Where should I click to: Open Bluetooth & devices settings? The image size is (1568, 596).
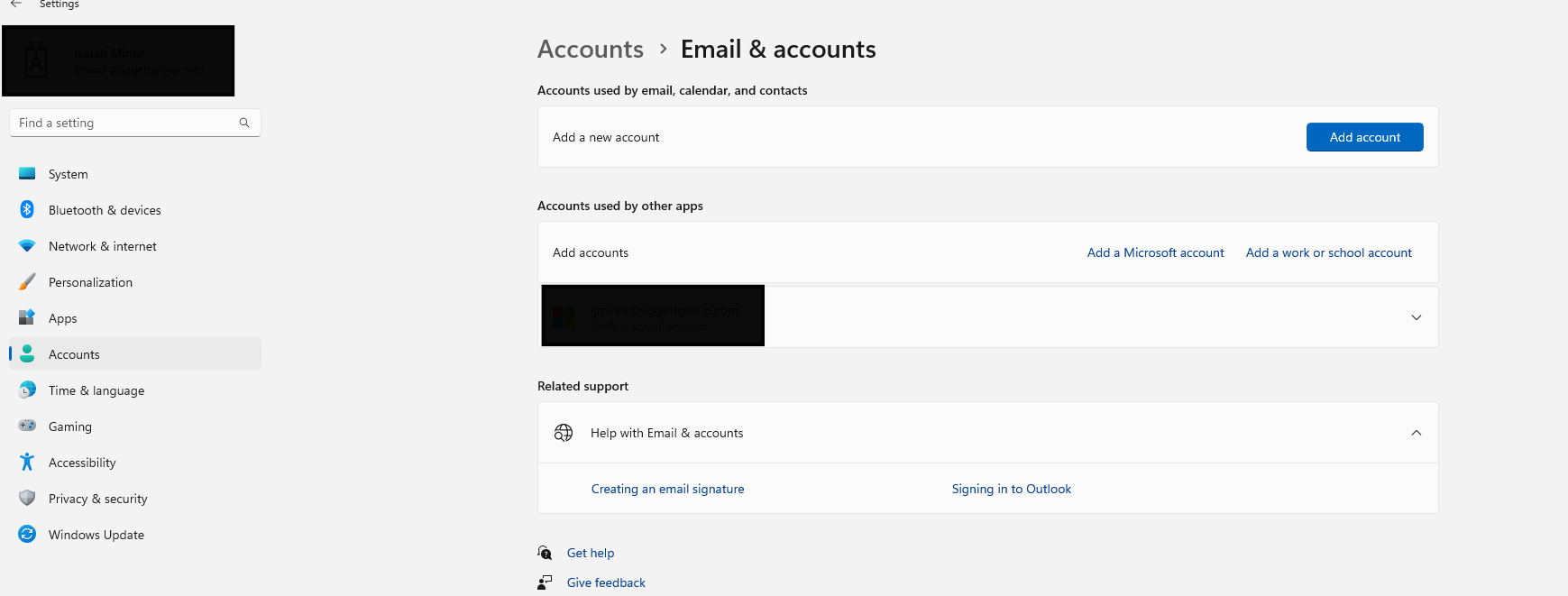coord(135,210)
